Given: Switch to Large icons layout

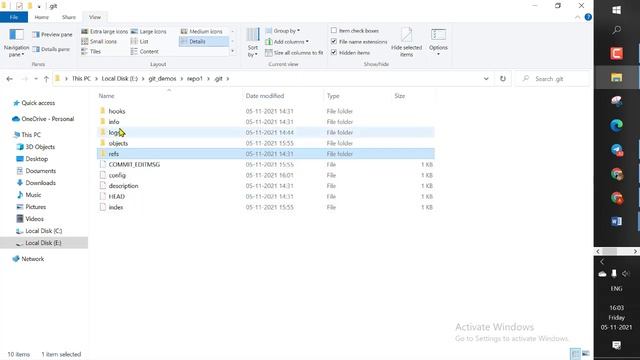Looking at the screenshot, I should pos(149,31).
